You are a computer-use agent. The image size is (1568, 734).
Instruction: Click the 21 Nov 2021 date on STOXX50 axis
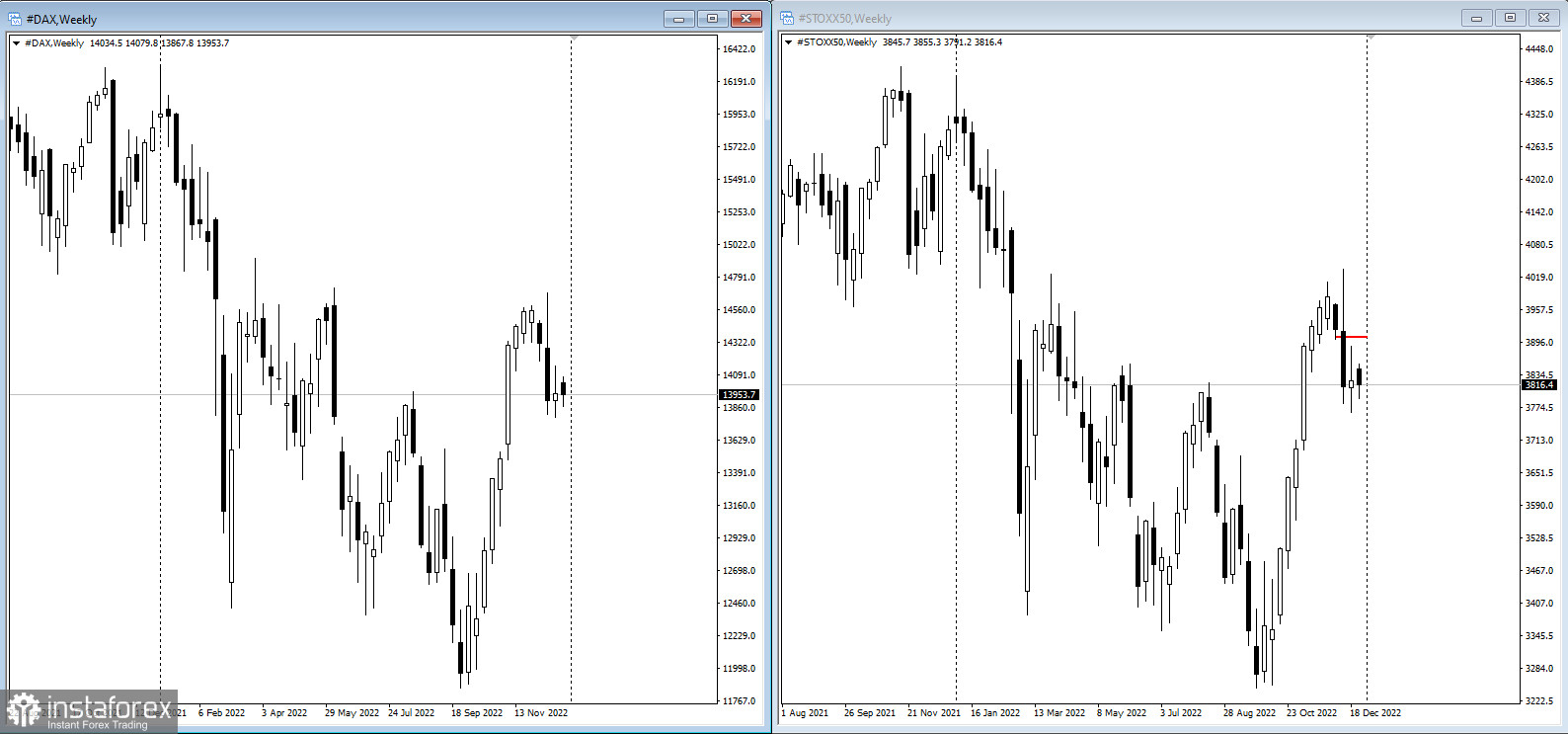click(x=933, y=713)
